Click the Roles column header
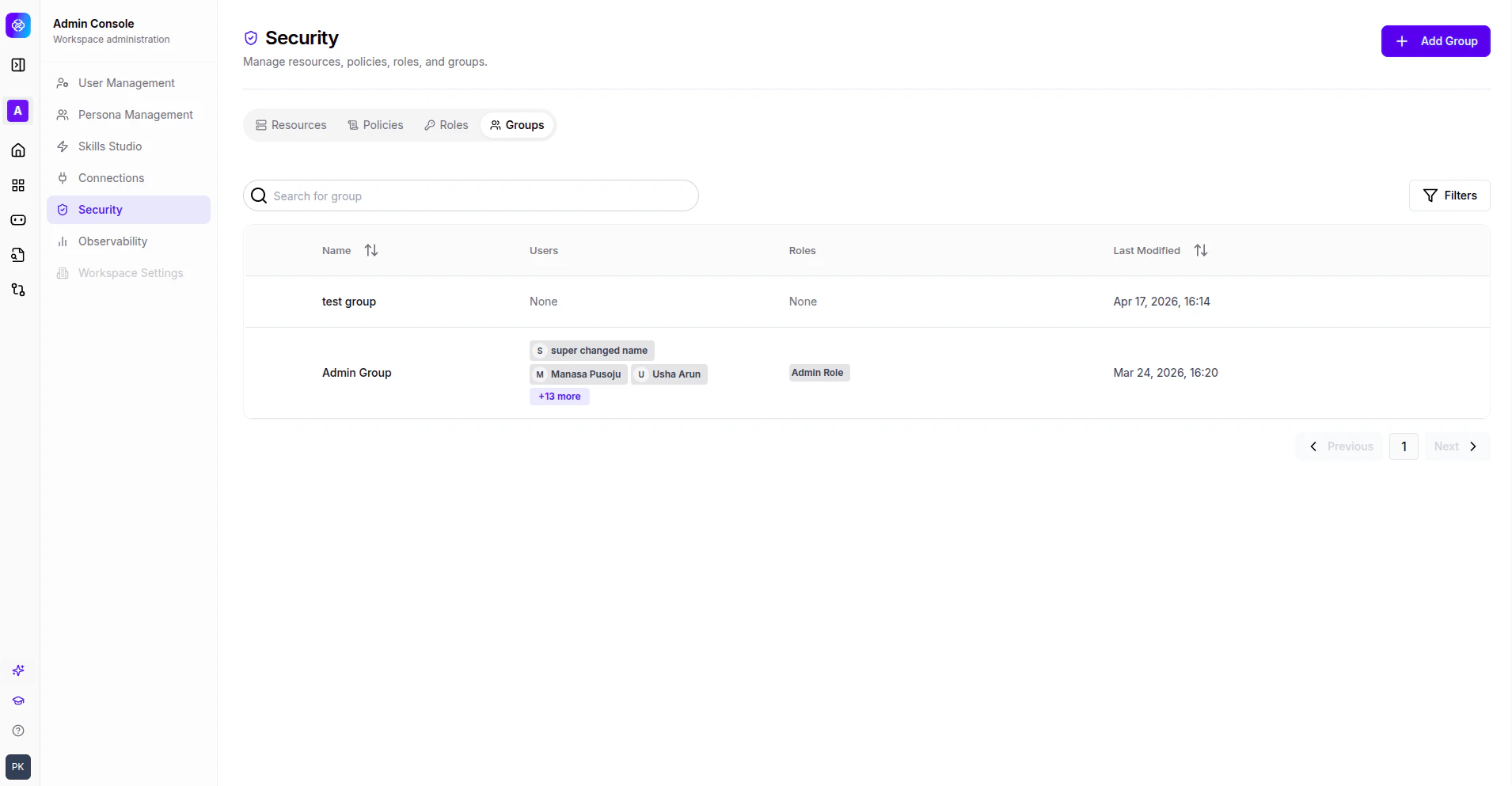Screen dimensions: 1512x786 [x=802, y=250]
